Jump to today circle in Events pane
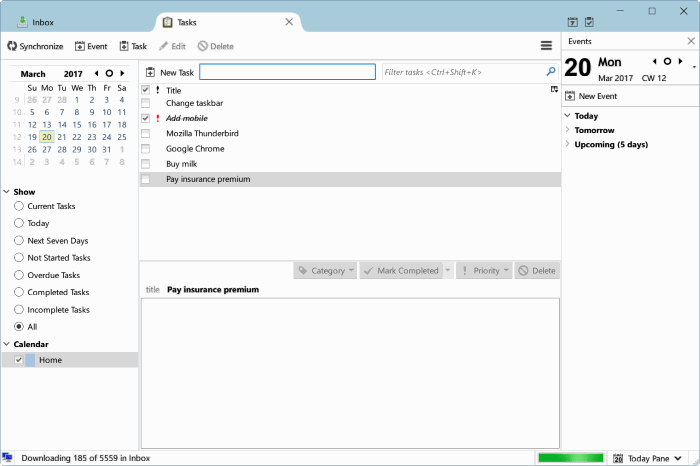Screen dimensions: 700x466 coord(667,62)
